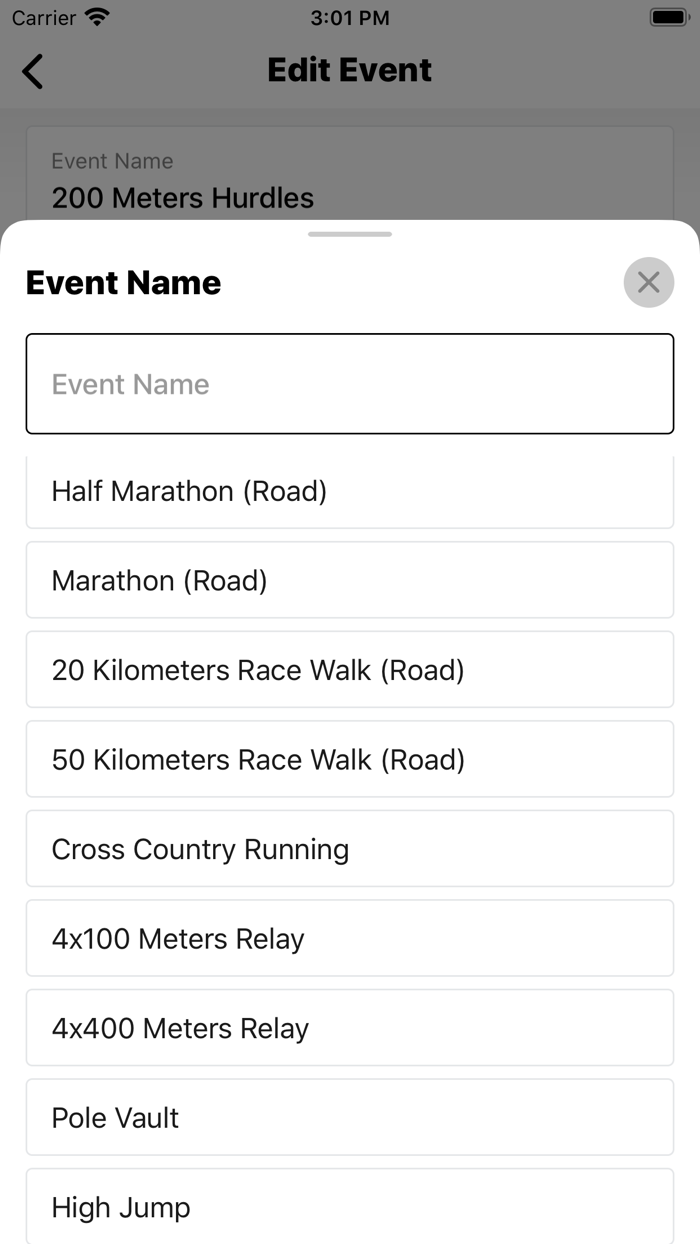Choose 50 Kilometers Race Walk (Road)

[x=350, y=759]
